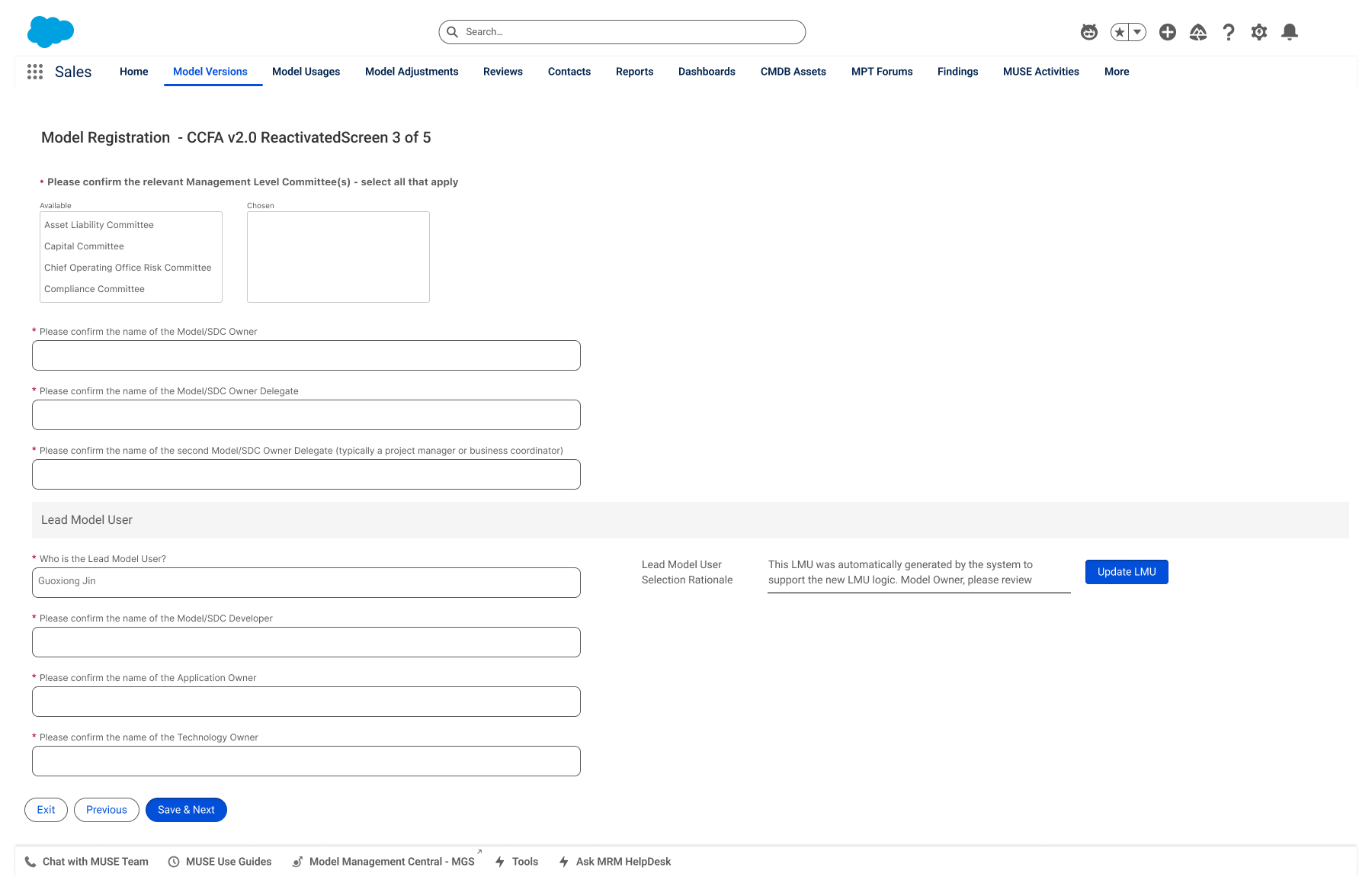Open the CMDB Assets tab

793,72
